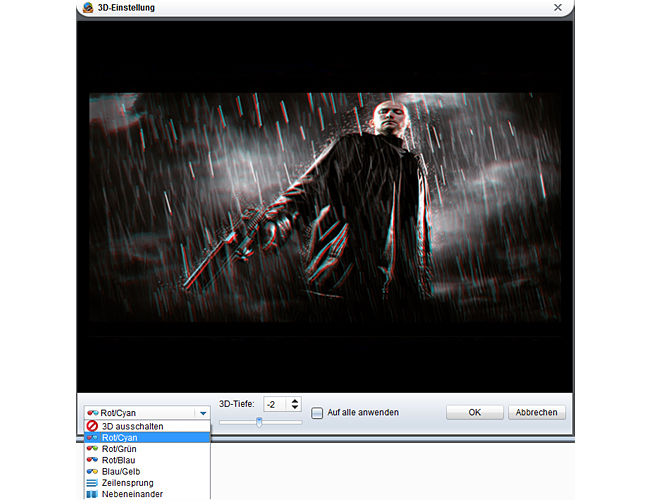Collapse the 3D mode dropdown arrow
This screenshot has height=500, width=650.
pos(203,413)
